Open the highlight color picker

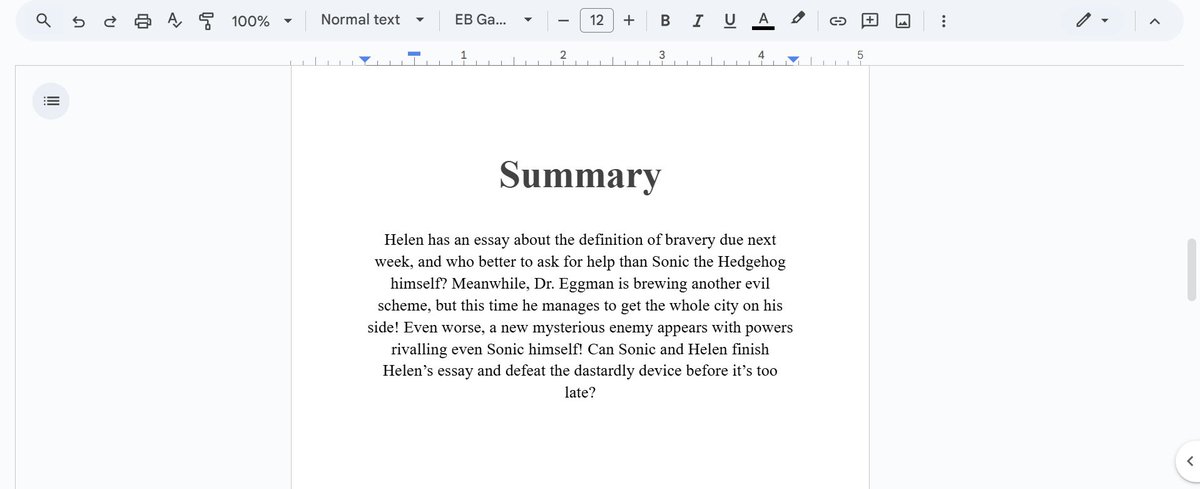pyautogui.click(x=797, y=20)
